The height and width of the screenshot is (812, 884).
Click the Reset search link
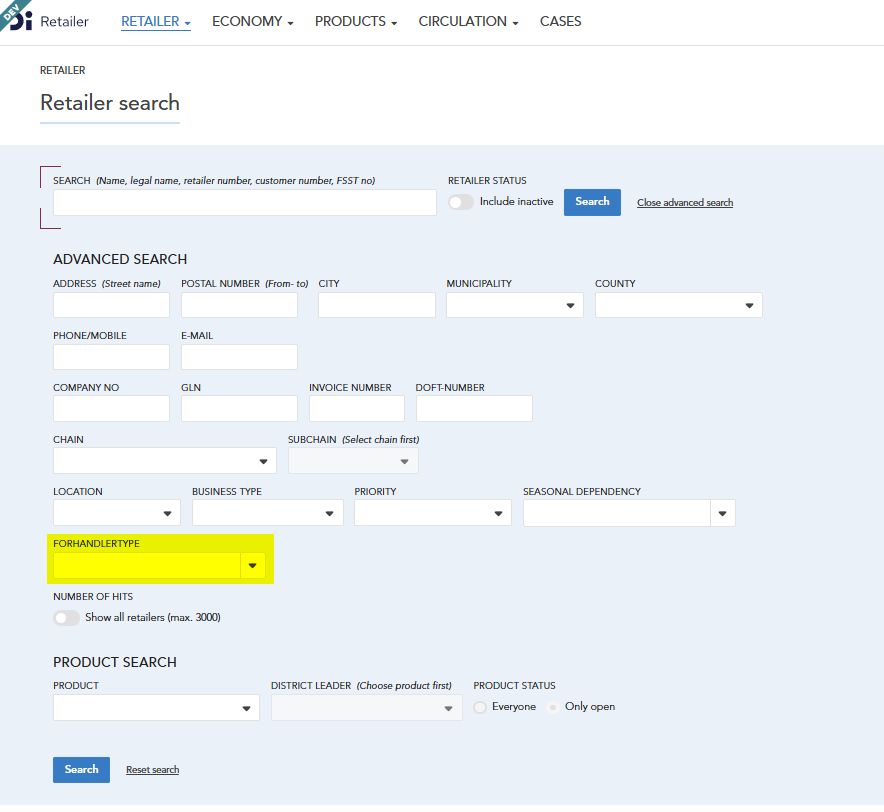click(152, 770)
